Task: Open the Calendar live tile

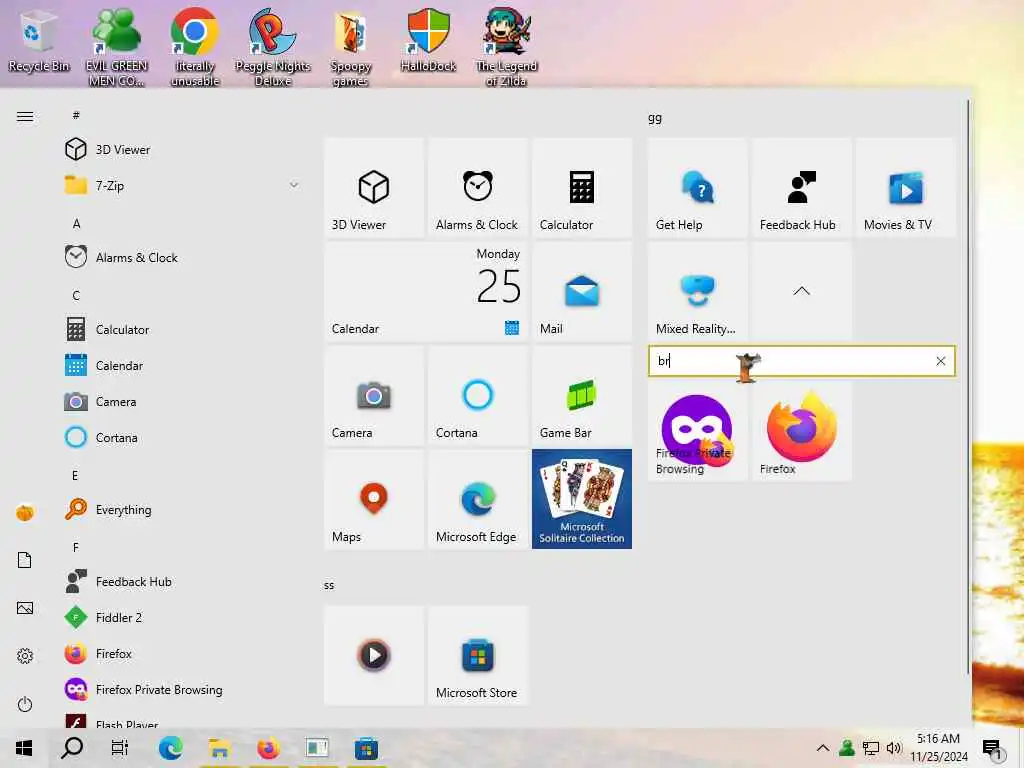Action: (x=426, y=291)
